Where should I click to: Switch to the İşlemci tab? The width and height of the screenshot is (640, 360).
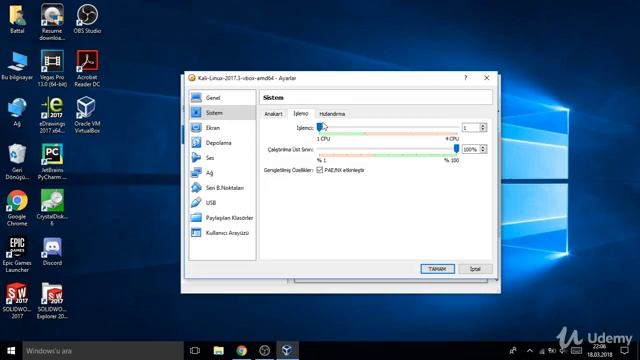pos(300,113)
